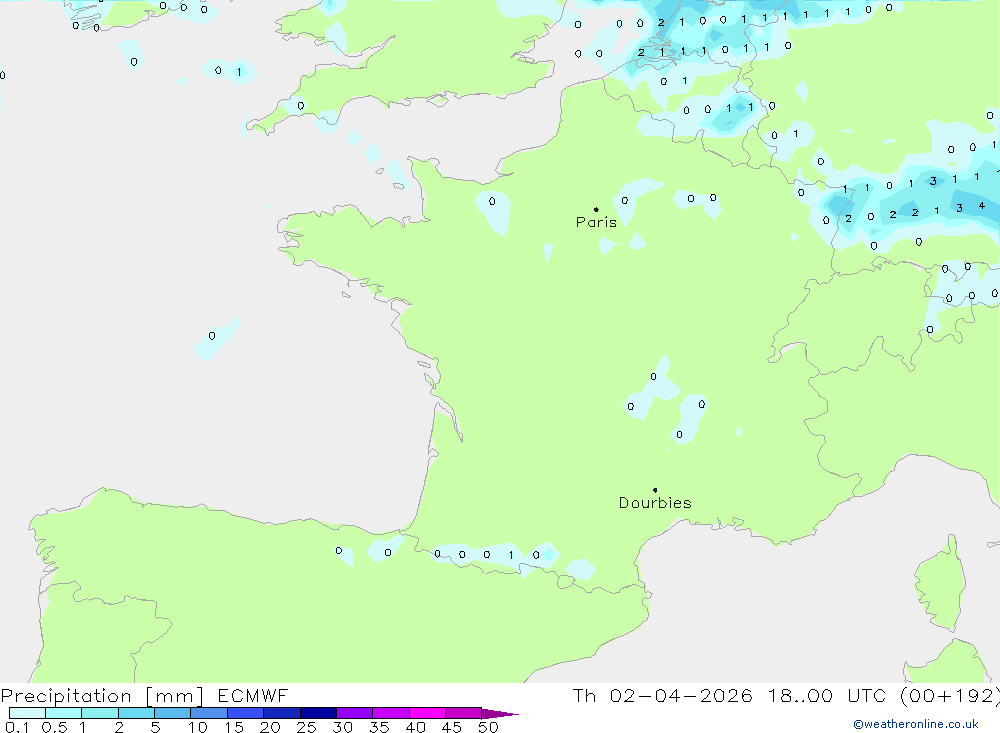
Task: Select the 1 to 2 mm legend swatch
Action: [x=100, y=713]
